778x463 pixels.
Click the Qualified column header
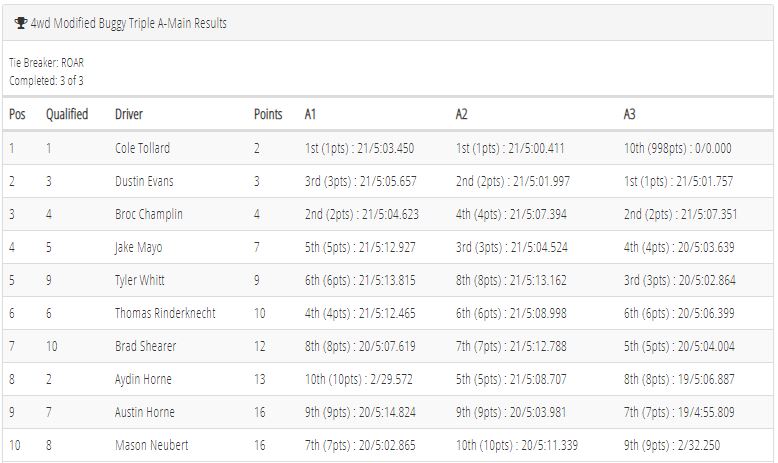[x=67, y=114]
